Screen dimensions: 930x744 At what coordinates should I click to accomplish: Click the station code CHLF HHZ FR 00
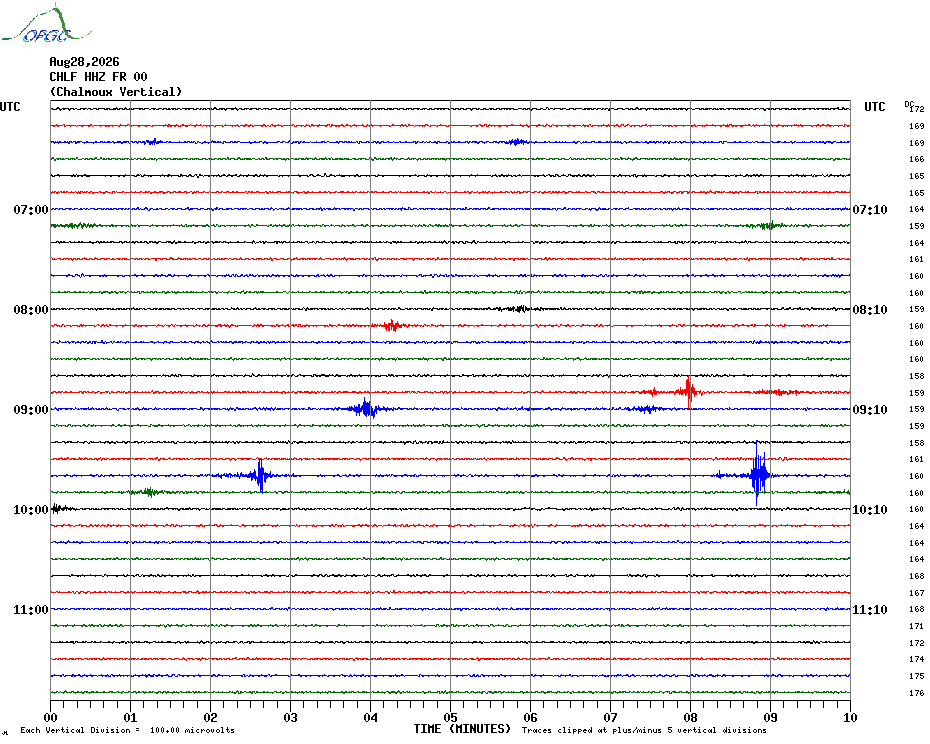tap(98, 77)
